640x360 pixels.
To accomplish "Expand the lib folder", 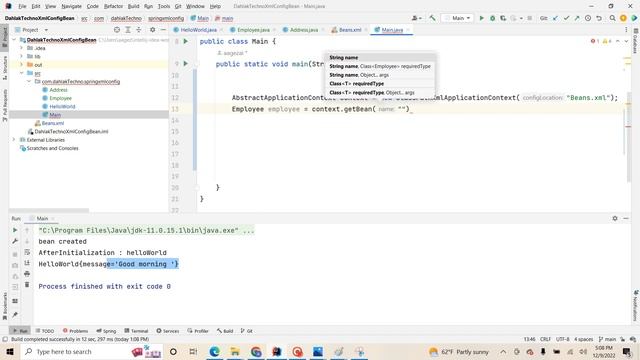I will 22,56.
